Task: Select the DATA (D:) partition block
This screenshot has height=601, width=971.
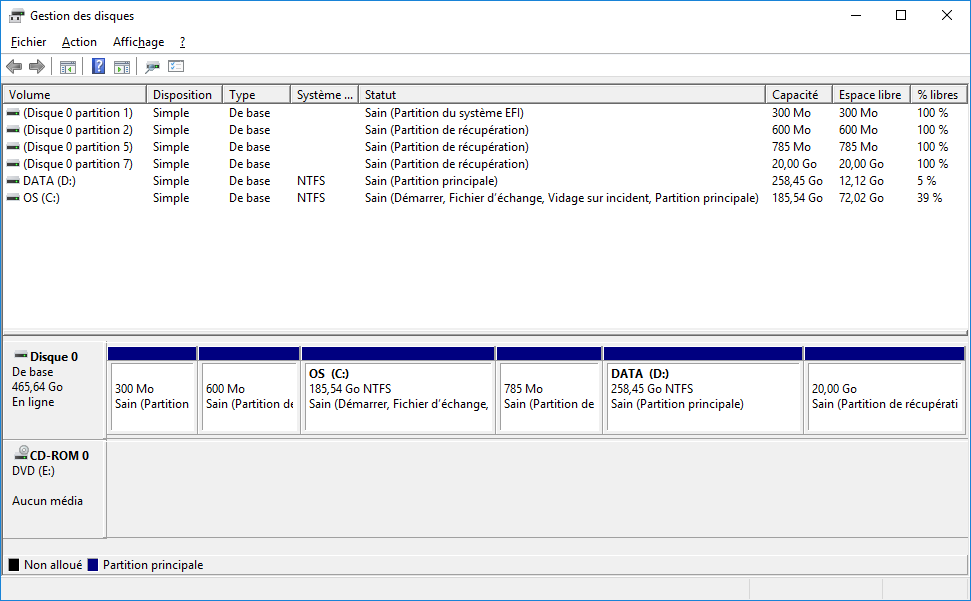Action: [x=703, y=391]
